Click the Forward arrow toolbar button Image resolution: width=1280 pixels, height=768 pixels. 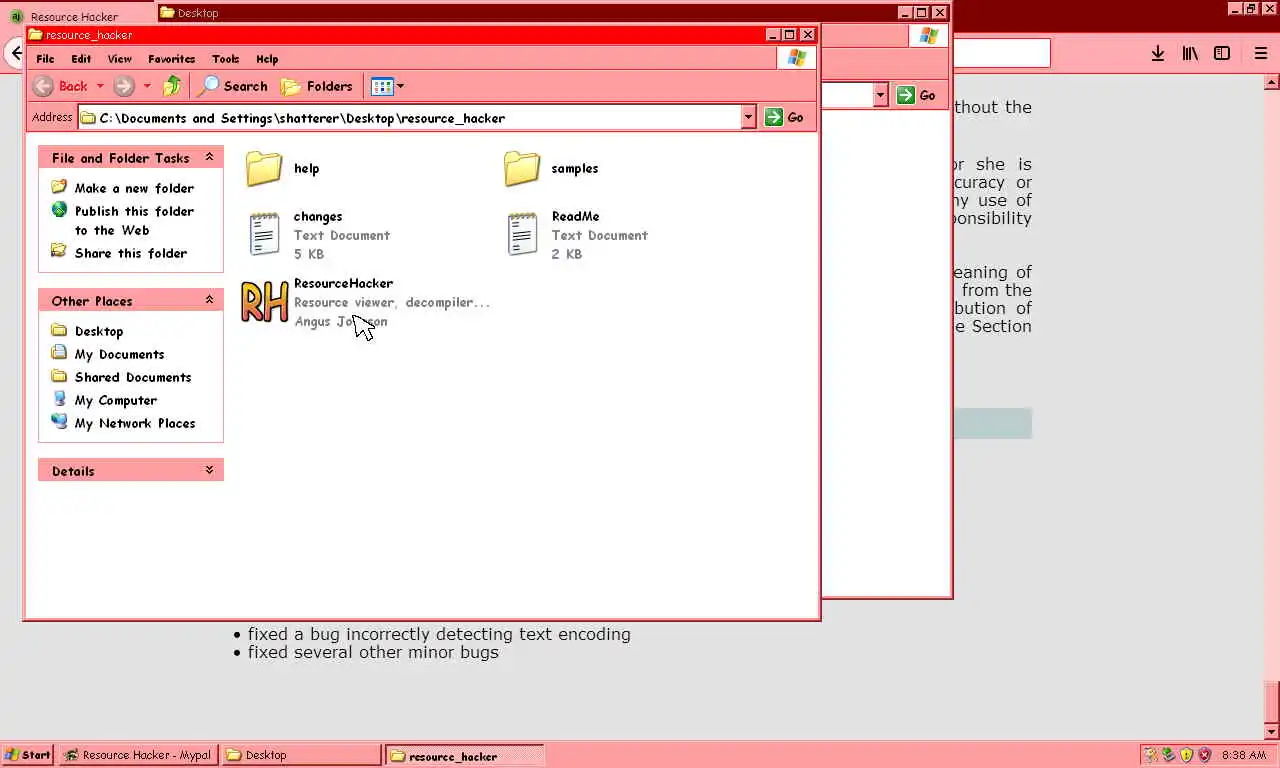[124, 86]
